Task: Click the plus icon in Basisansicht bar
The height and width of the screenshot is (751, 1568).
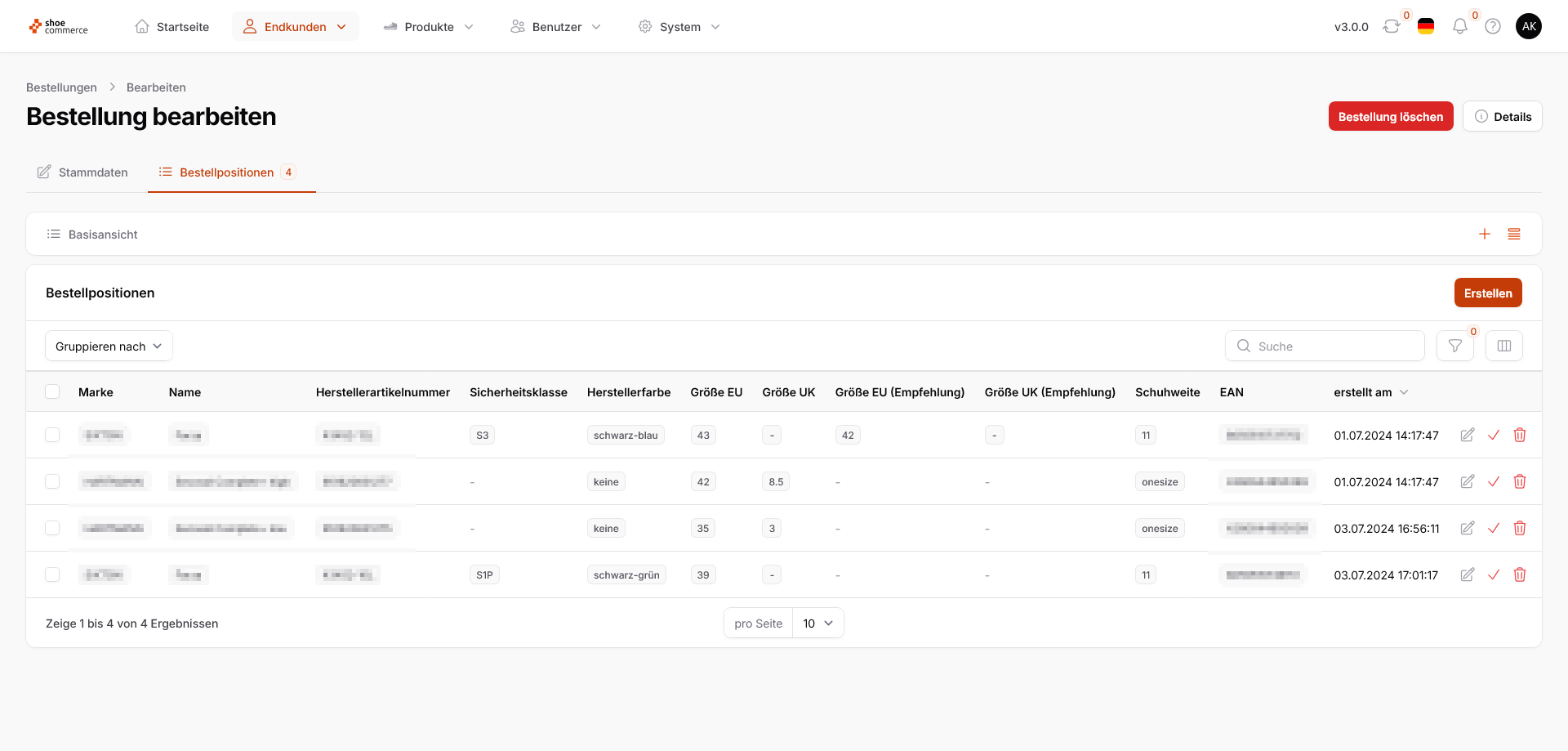Action: [x=1484, y=235]
